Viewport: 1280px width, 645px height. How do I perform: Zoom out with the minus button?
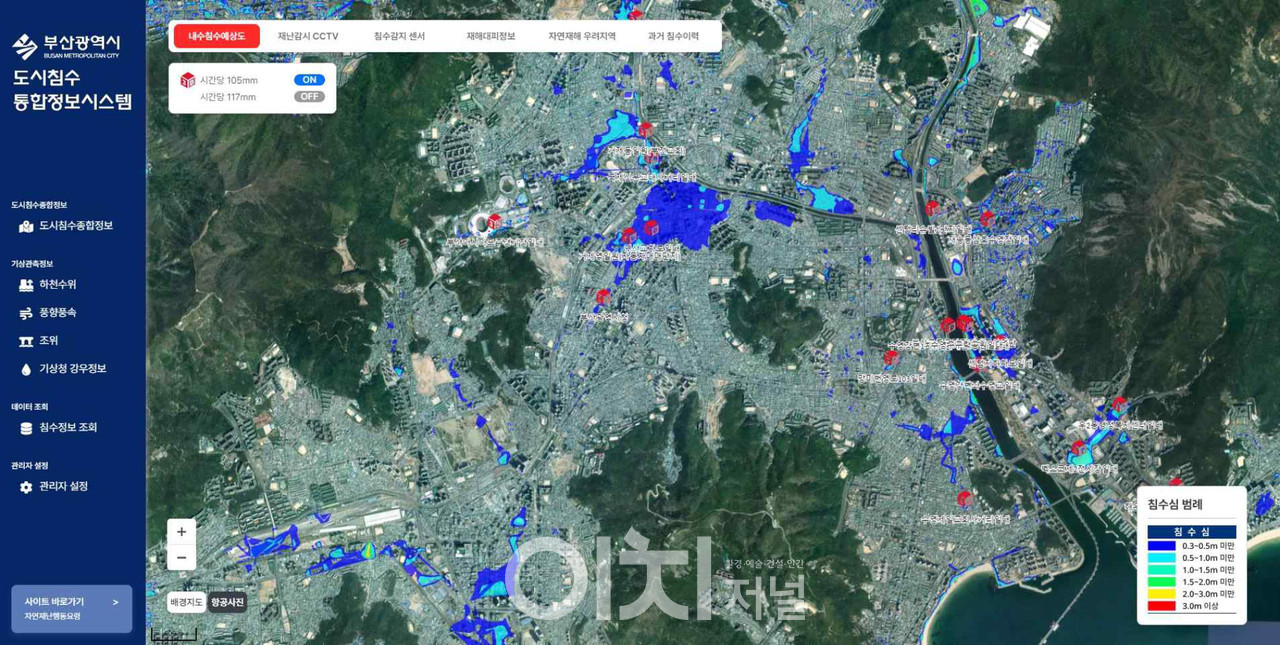click(x=181, y=557)
